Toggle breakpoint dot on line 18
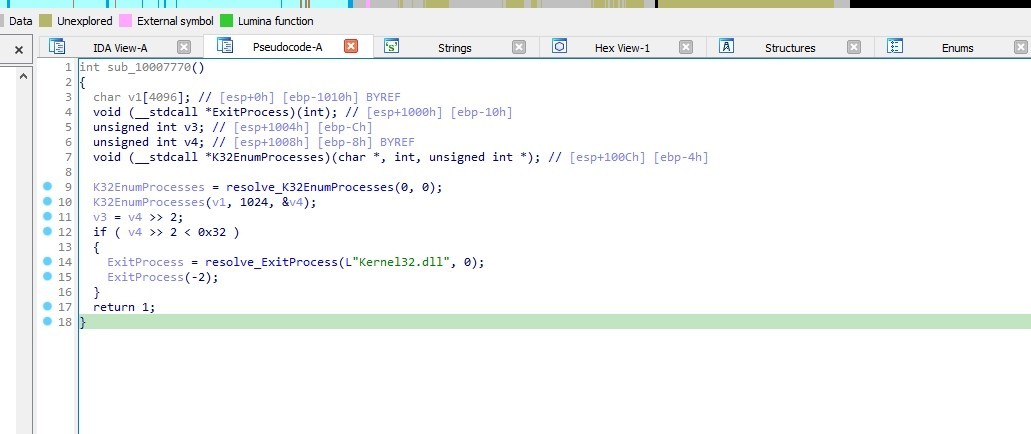The height and width of the screenshot is (434, 1031). 47,321
